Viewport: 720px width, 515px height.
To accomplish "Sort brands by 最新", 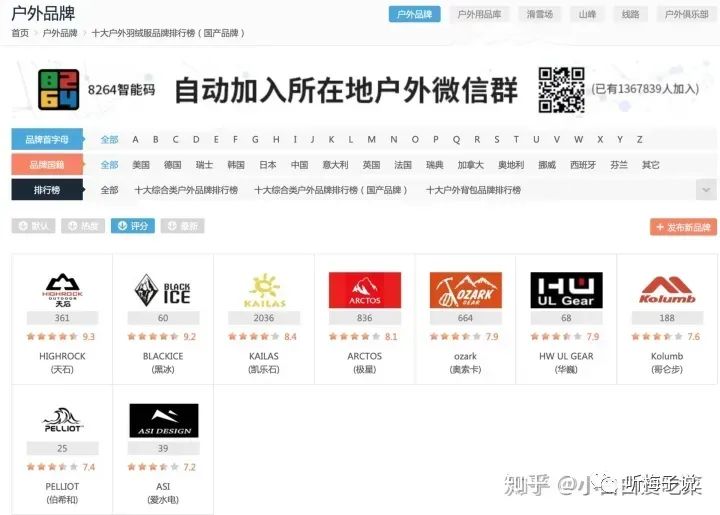I will [x=182, y=226].
